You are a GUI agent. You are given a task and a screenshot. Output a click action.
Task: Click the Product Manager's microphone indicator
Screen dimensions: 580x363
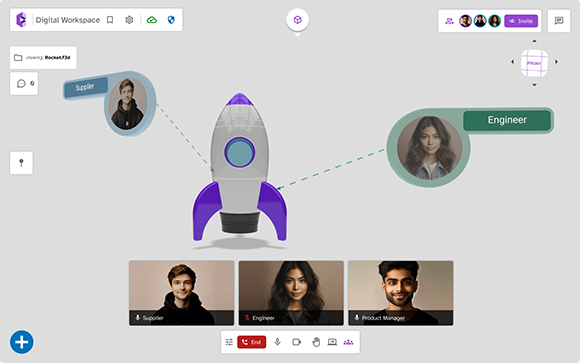(x=357, y=318)
